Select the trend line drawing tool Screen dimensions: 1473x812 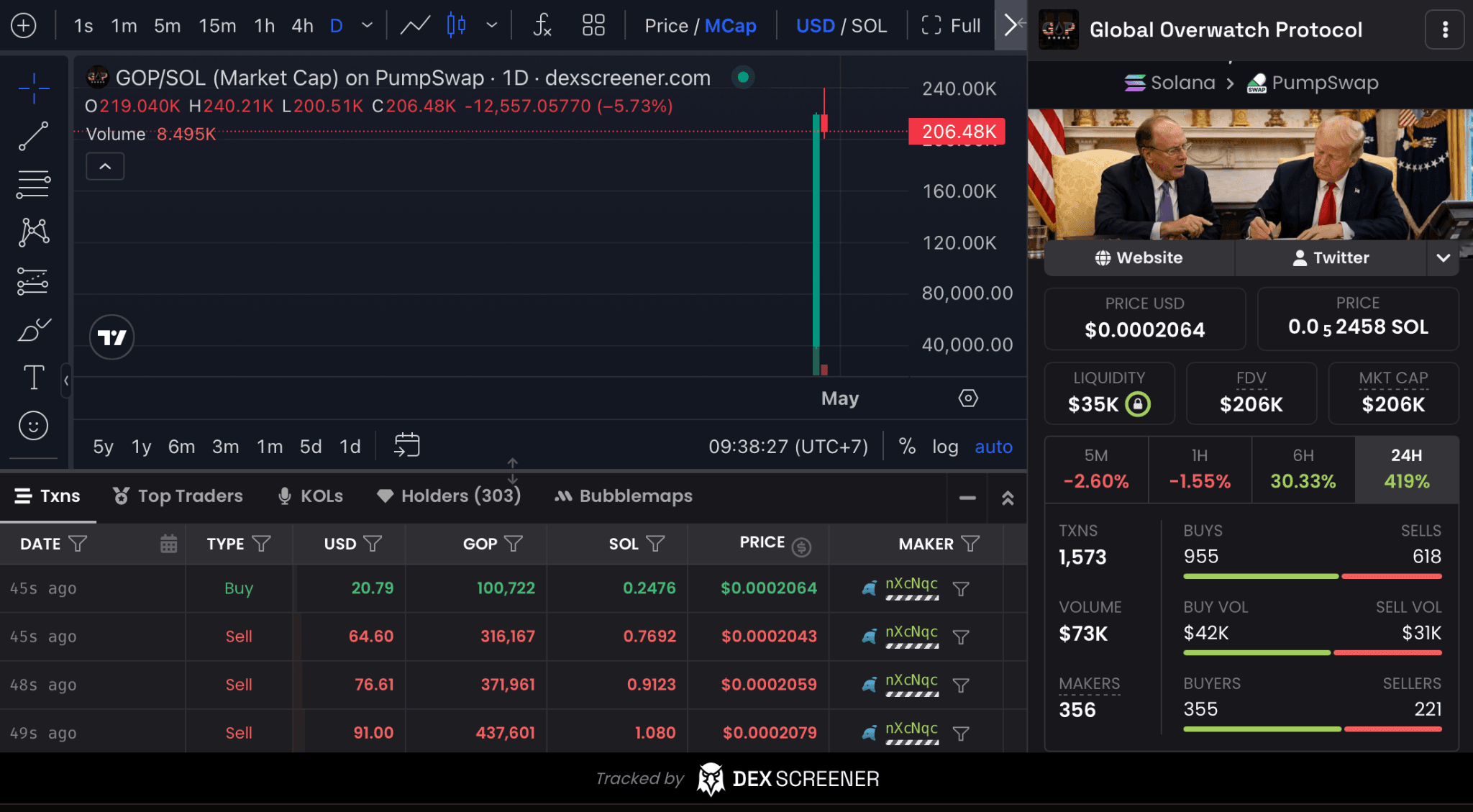click(33, 136)
